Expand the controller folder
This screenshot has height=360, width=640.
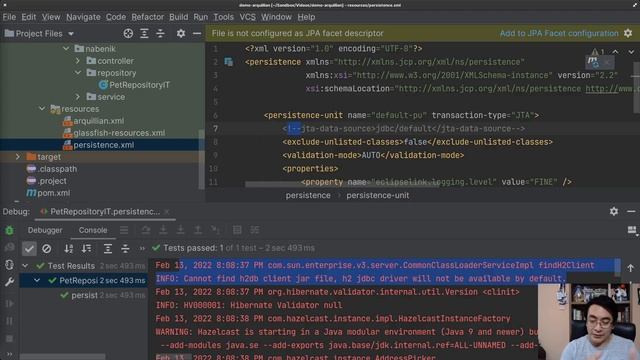(78, 61)
